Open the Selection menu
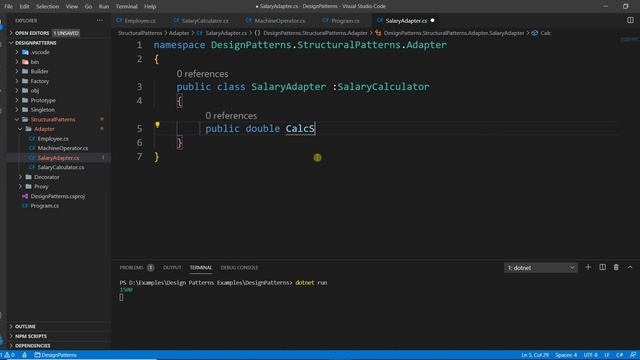 click(x=47, y=7)
